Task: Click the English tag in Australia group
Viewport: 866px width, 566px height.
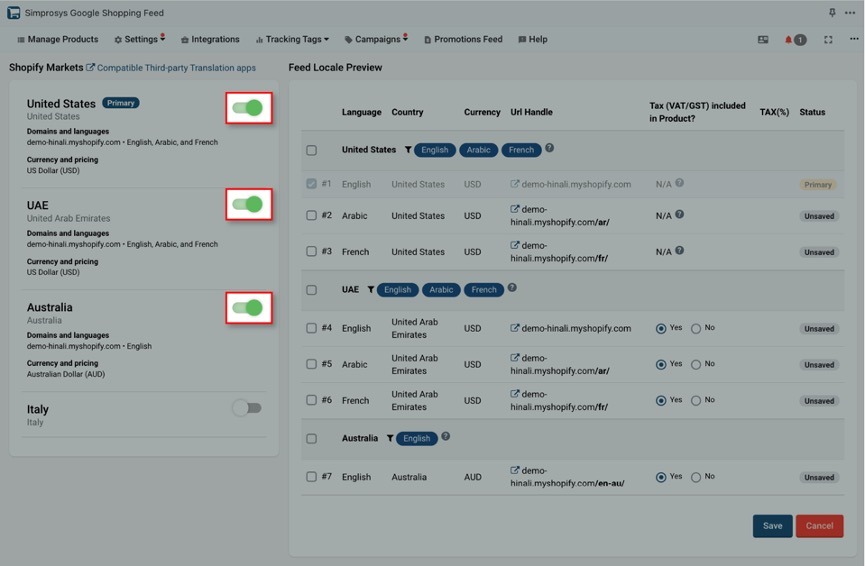Action: (x=416, y=438)
